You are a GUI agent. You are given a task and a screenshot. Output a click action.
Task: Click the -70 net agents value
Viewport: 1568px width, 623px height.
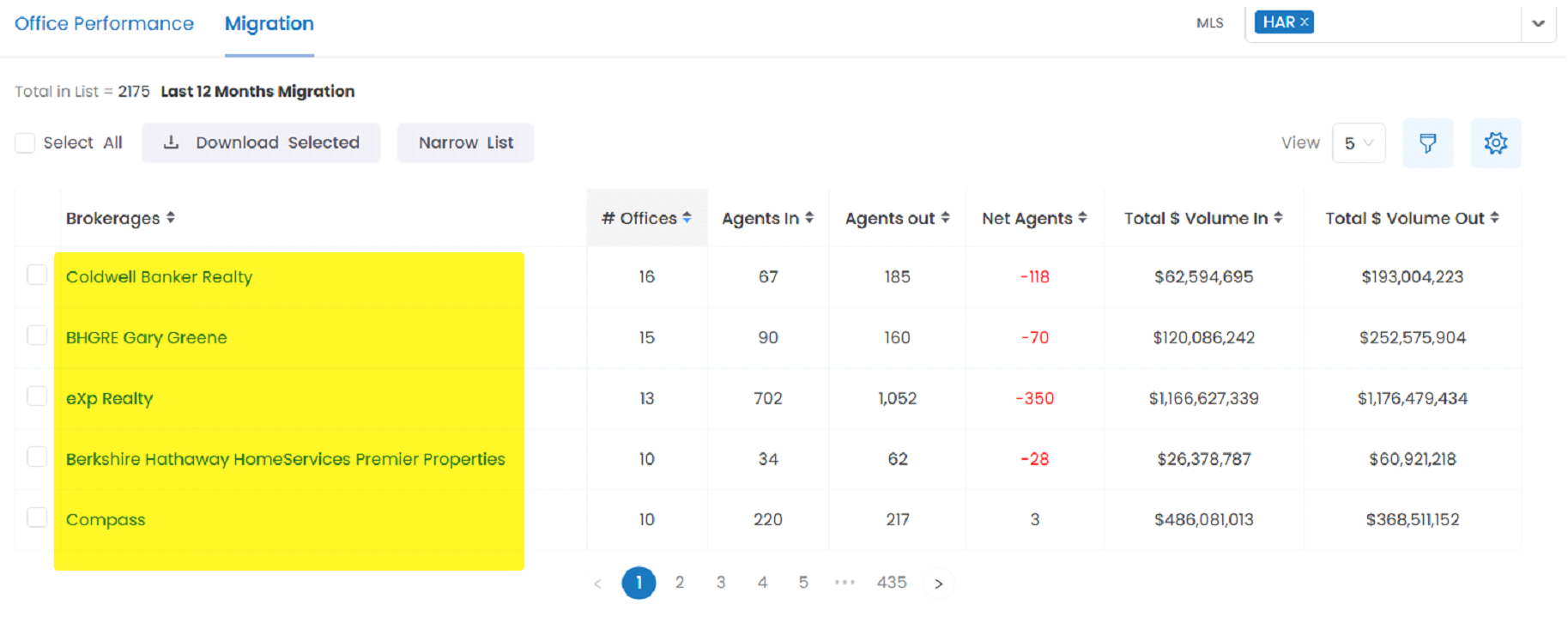[x=1034, y=338]
